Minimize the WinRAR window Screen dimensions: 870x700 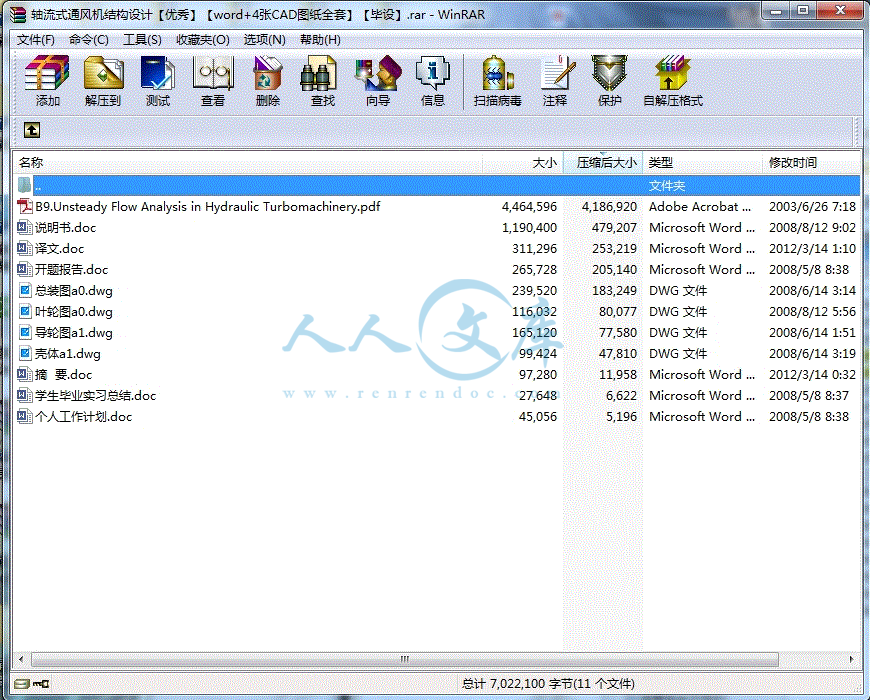[776, 11]
